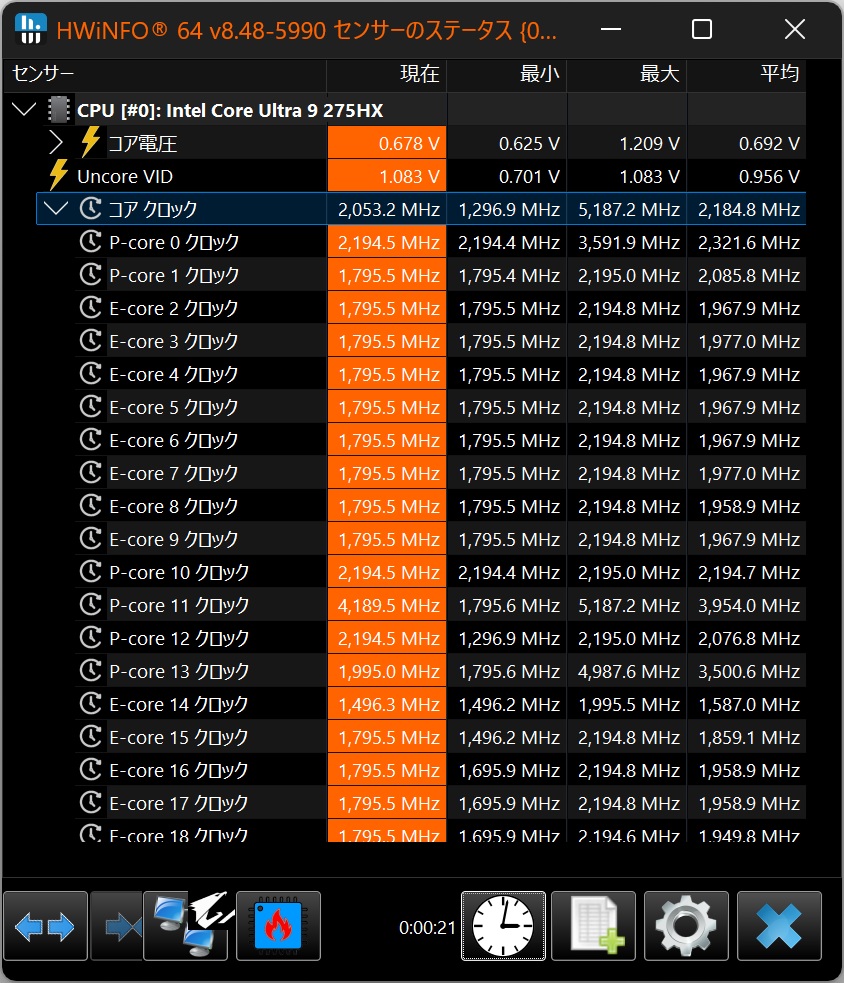Close the HWiNFO window via title bar X
The width and height of the screenshot is (844, 983).
coord(794,29)
